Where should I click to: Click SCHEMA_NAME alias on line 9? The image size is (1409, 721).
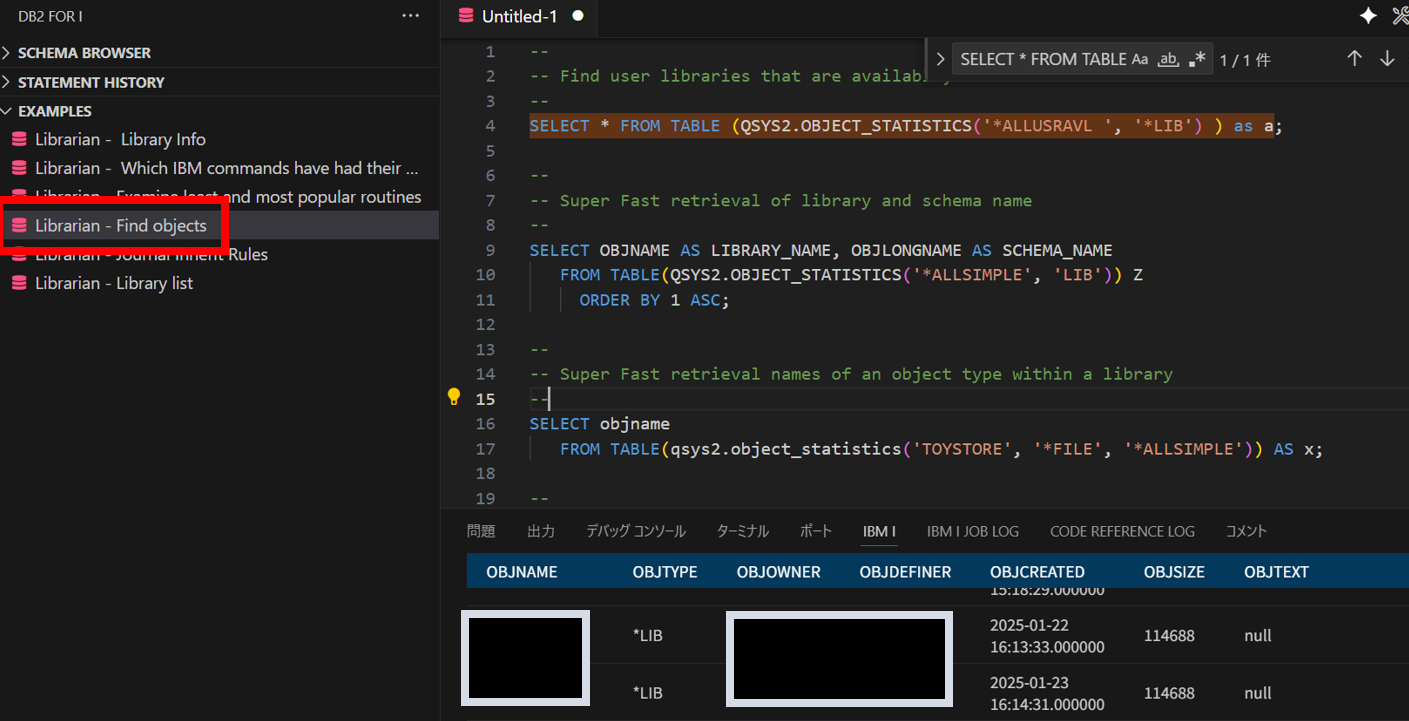(x=1057, y=250)
